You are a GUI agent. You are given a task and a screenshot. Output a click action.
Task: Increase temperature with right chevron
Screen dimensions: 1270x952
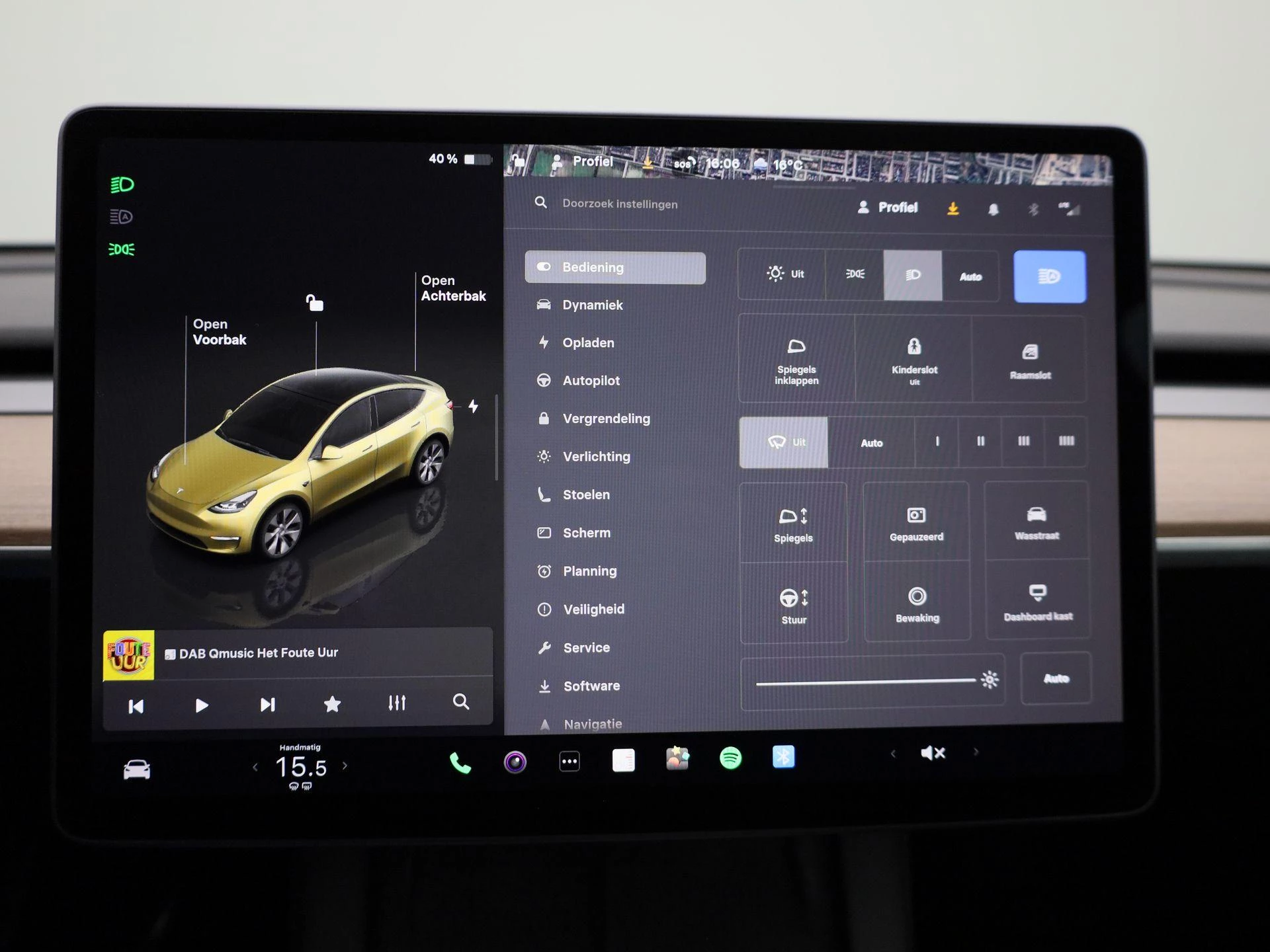click(345, 766)
